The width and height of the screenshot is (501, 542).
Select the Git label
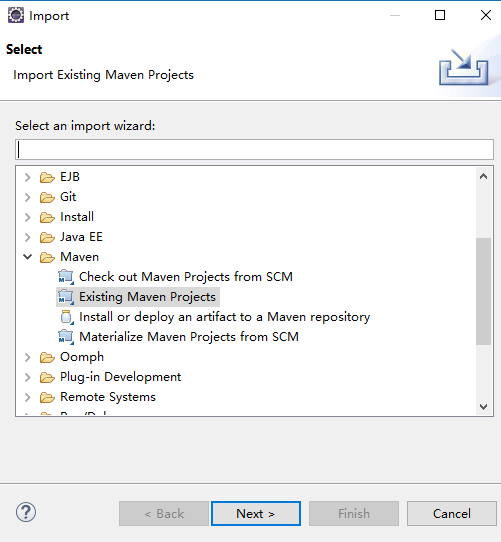(x=68, y=197)
